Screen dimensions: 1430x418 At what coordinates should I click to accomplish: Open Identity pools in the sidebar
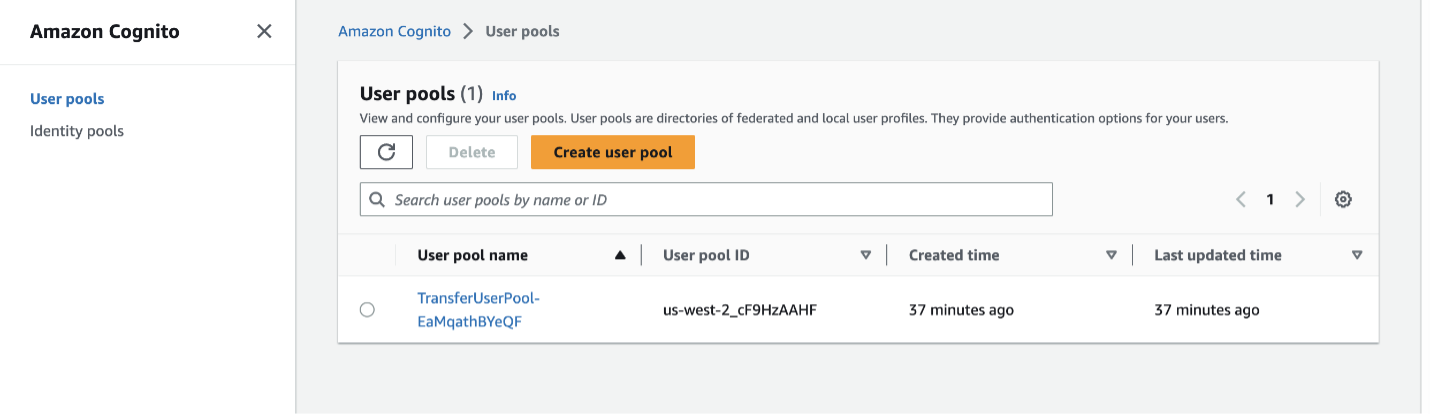click(77, 131)
